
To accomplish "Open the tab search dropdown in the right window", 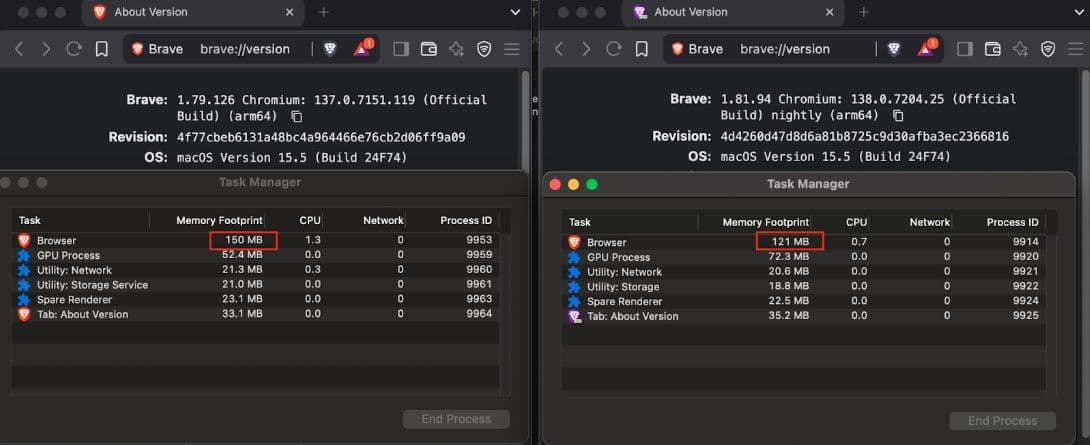I will pyautogui.click(x=1079, y=12).
